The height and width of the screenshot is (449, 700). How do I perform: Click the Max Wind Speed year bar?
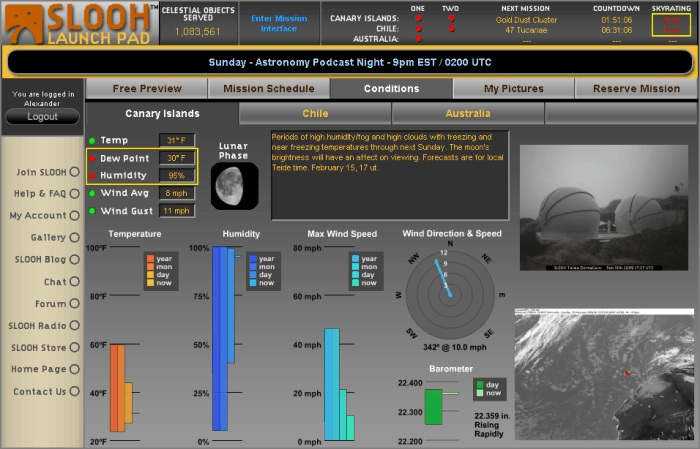[328, 384]
